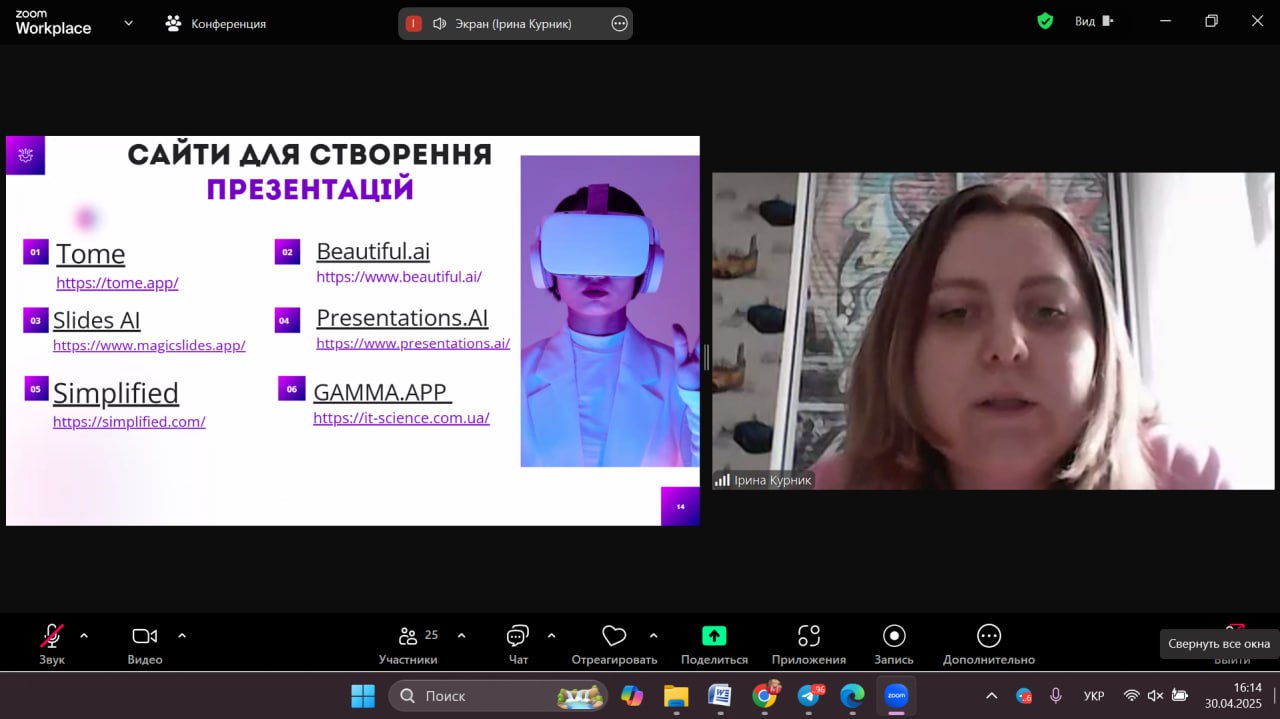Open the Participants panel
The image size is (1280, 719).
point(408,643)
